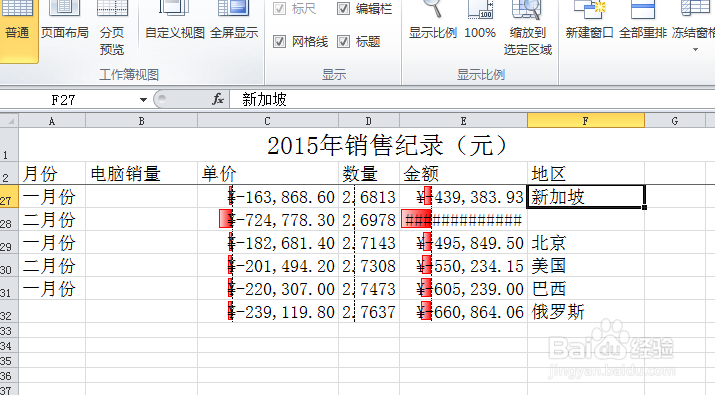
Task: Select row 32 header
Action: point(9,312)
